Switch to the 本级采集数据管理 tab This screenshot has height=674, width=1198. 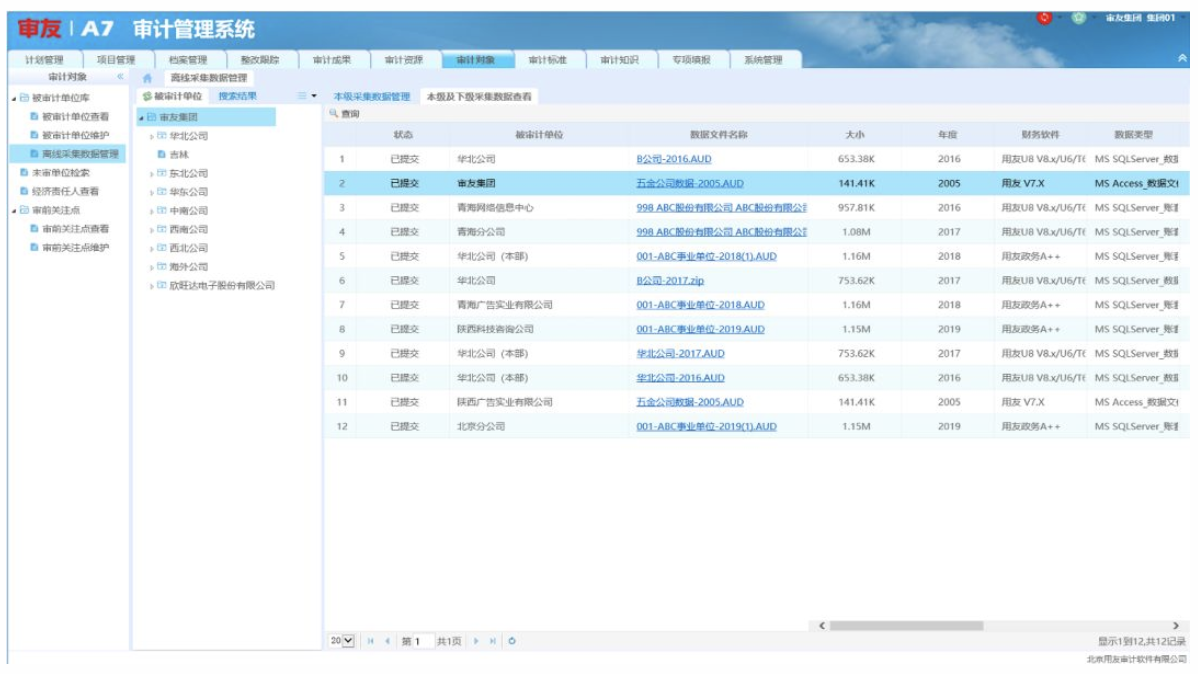[x=371, y=97]
